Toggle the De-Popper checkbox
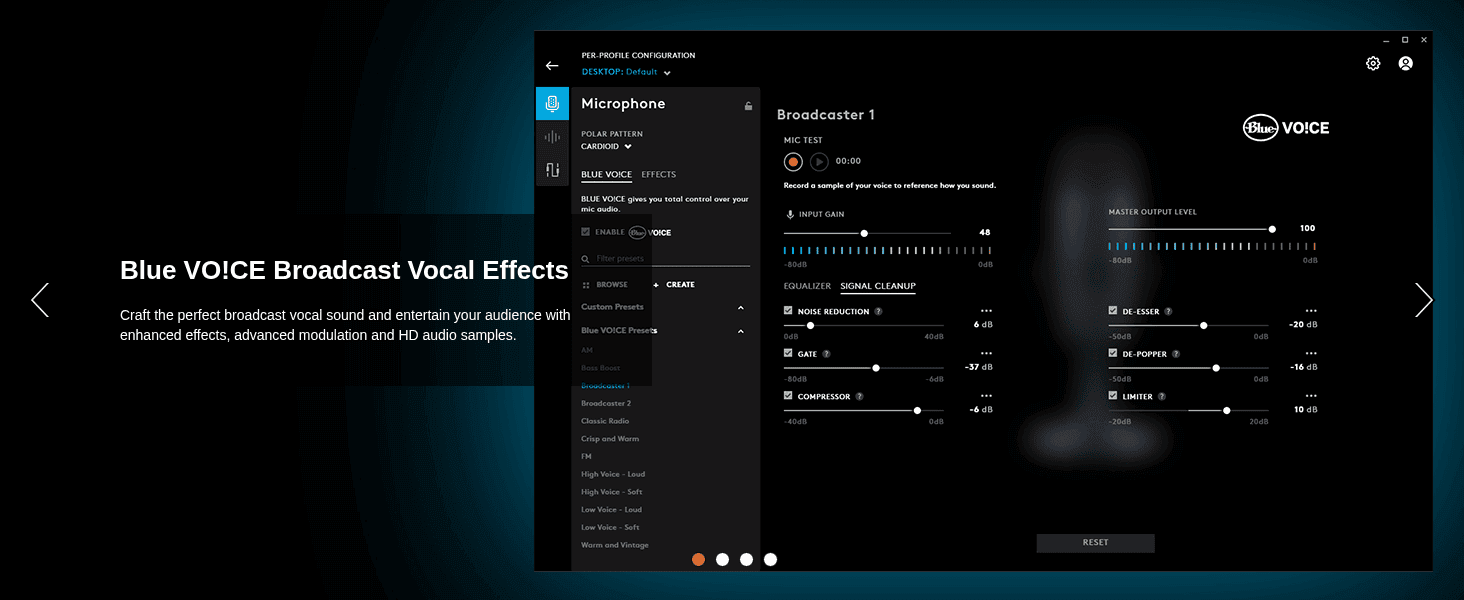This screenshot has width=1464, height=600. pos(1113,354)
